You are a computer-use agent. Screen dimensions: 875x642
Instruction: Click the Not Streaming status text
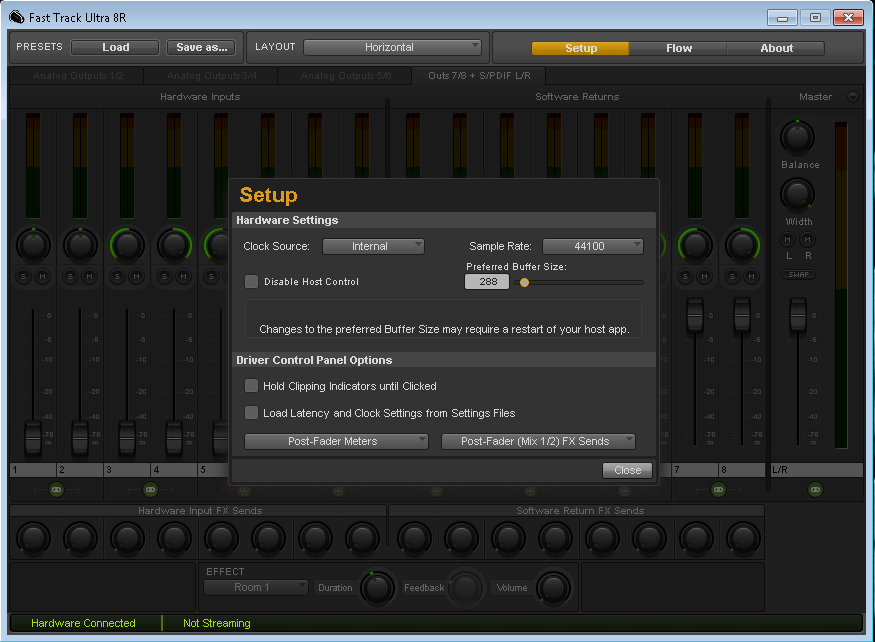click(x=217, y=623)
